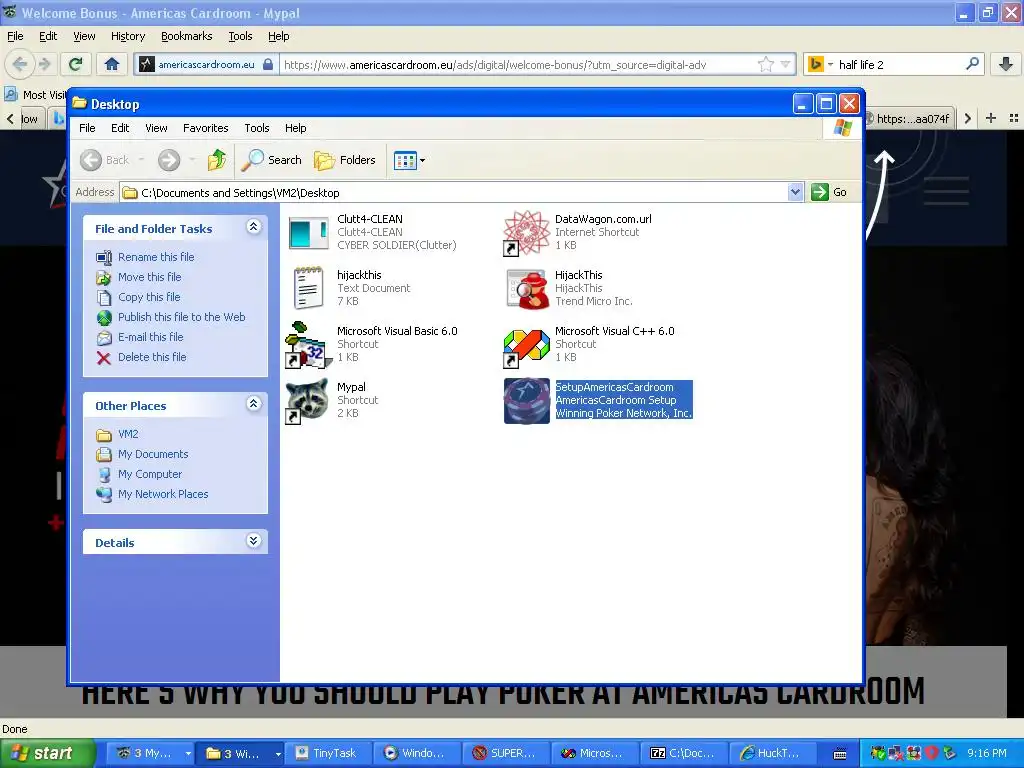Open the SUPER taskbar button
Viewport: 1024px width, 768px height.
pyautogui.click(x=505, y=753)
